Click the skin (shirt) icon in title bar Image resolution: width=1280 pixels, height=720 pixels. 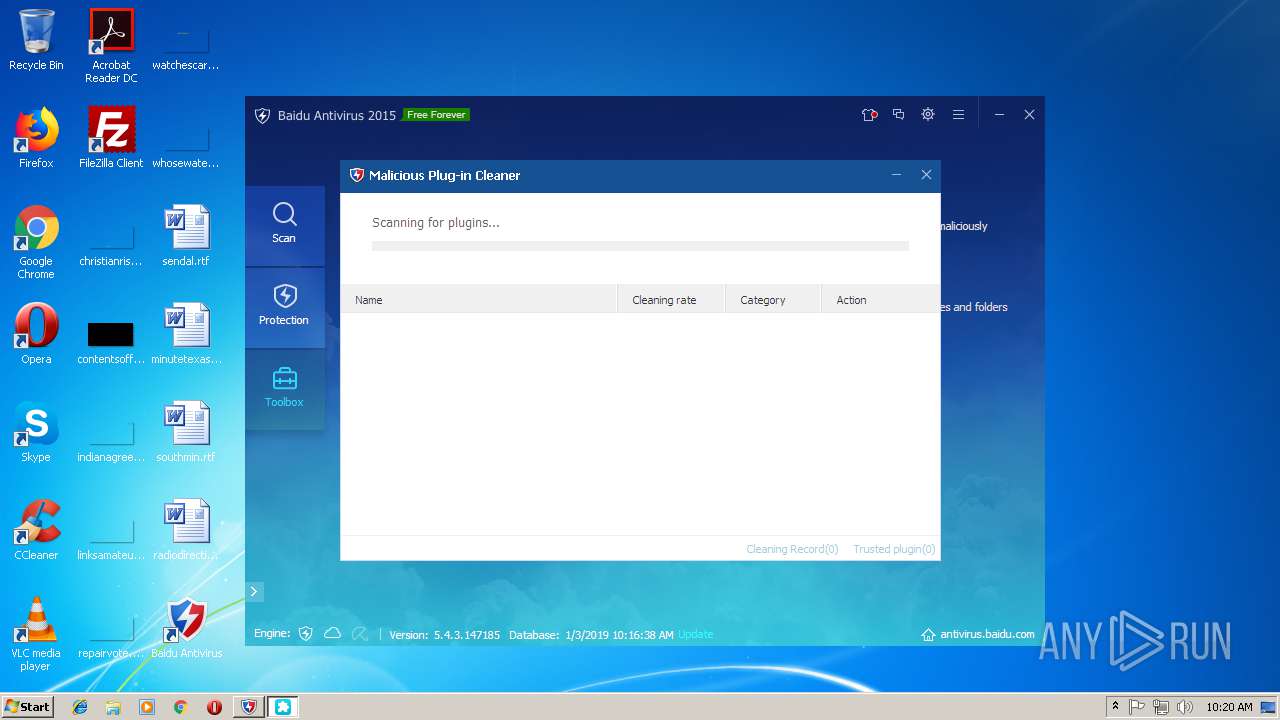(869, 115)
